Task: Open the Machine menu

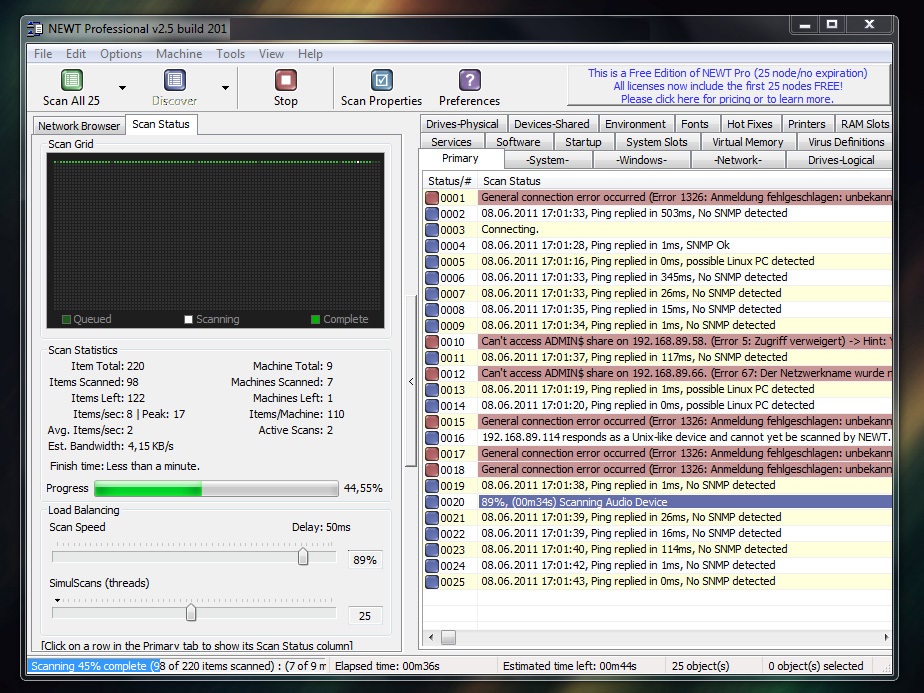Action: pyautogui.click(x=178, y=53)
